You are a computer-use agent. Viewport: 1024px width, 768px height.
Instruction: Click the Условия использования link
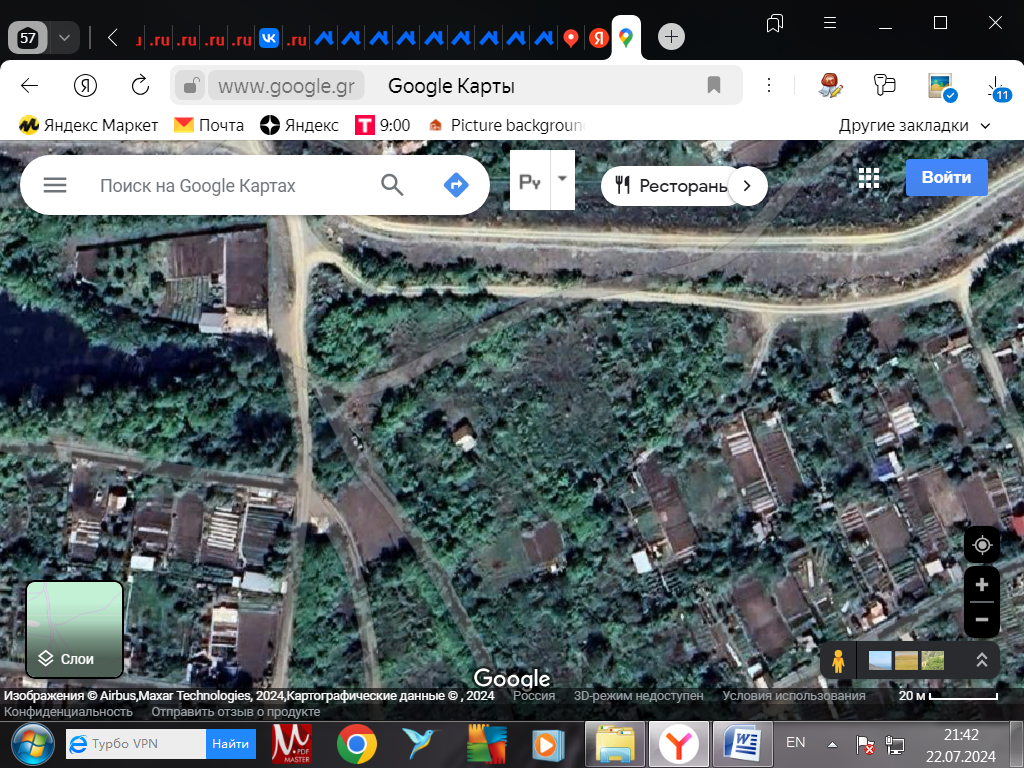pyautogui.click(x=793, y=696)
